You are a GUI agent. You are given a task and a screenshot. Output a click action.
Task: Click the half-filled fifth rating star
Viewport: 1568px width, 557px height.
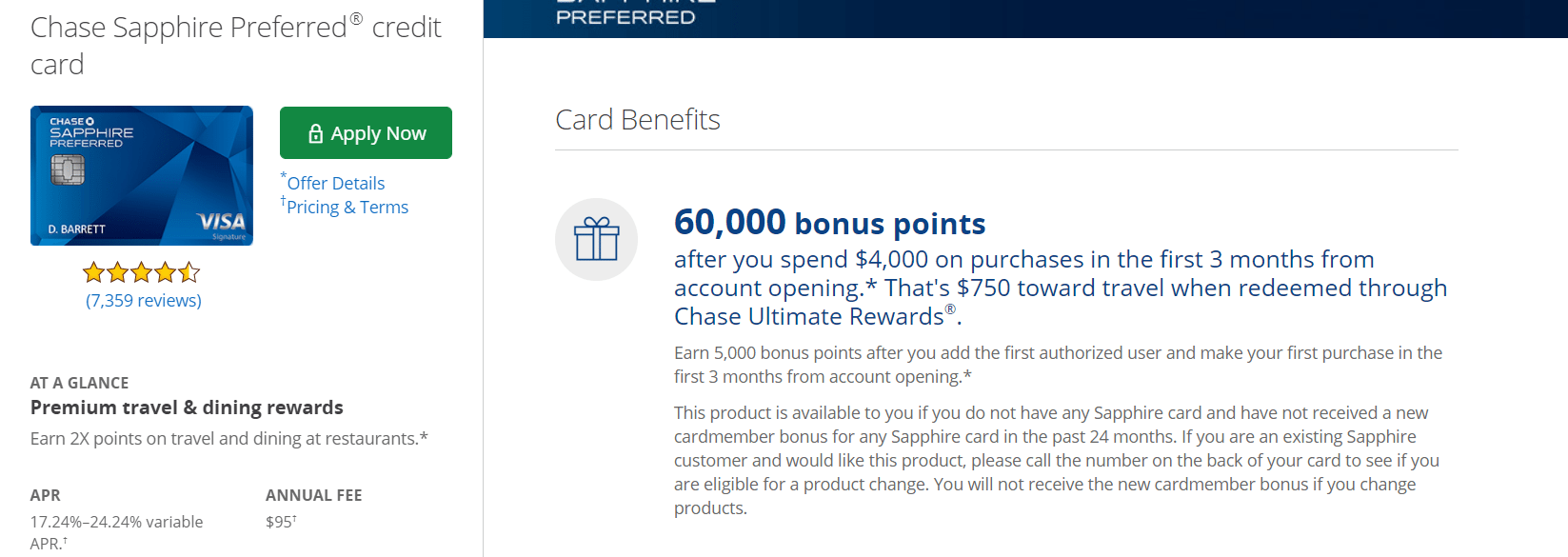[x=189, y=273]
